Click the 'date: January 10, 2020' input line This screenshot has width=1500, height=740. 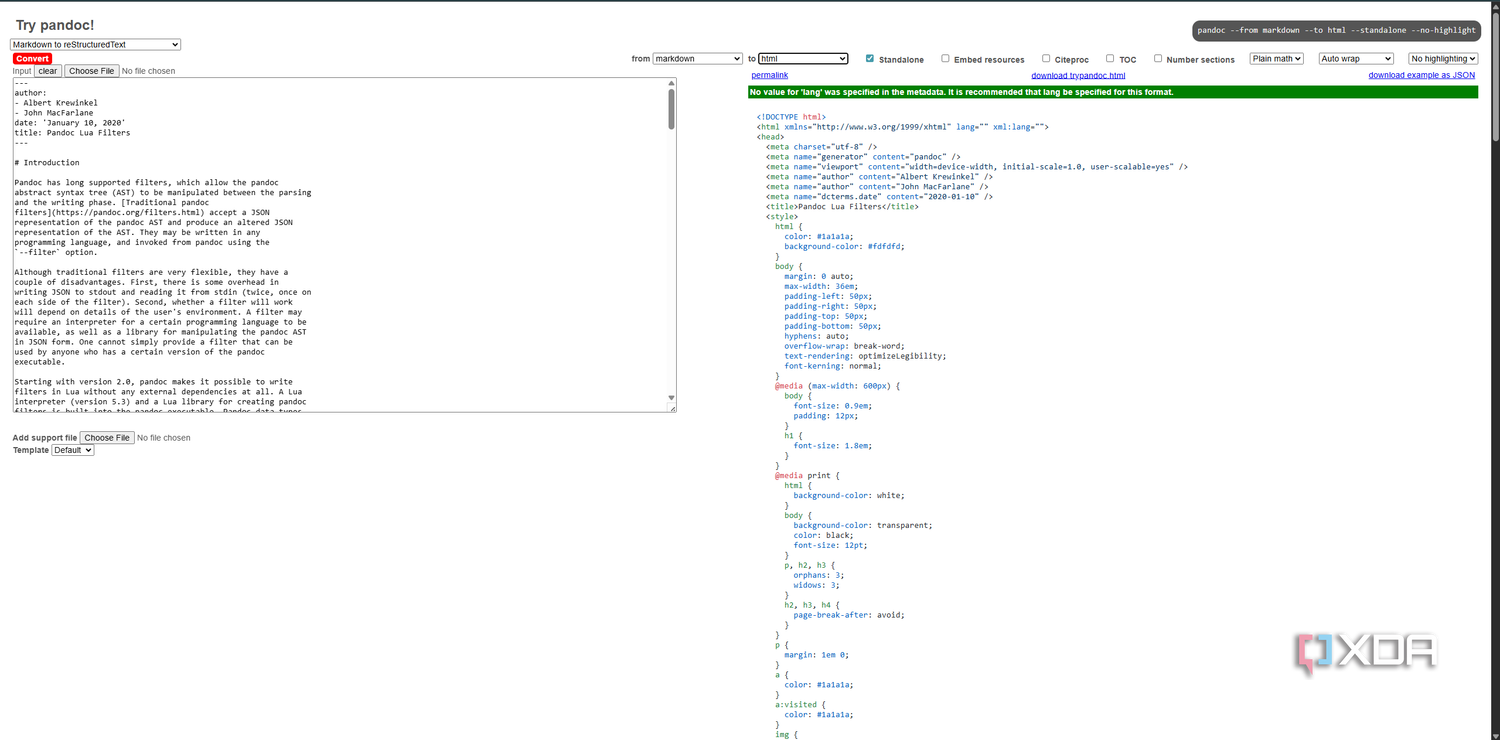click(70, 122)
